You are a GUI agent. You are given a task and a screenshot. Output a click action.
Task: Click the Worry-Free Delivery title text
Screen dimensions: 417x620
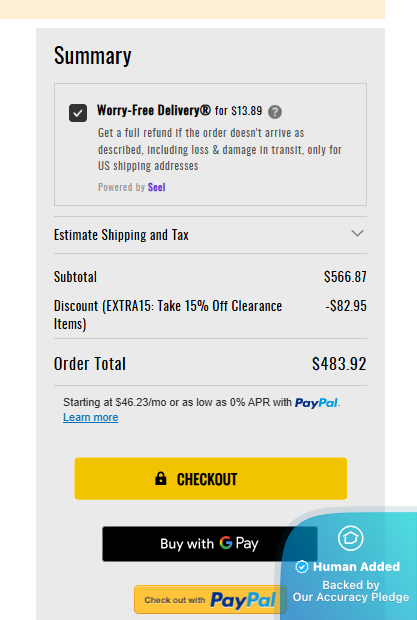(x=154, y=110)
